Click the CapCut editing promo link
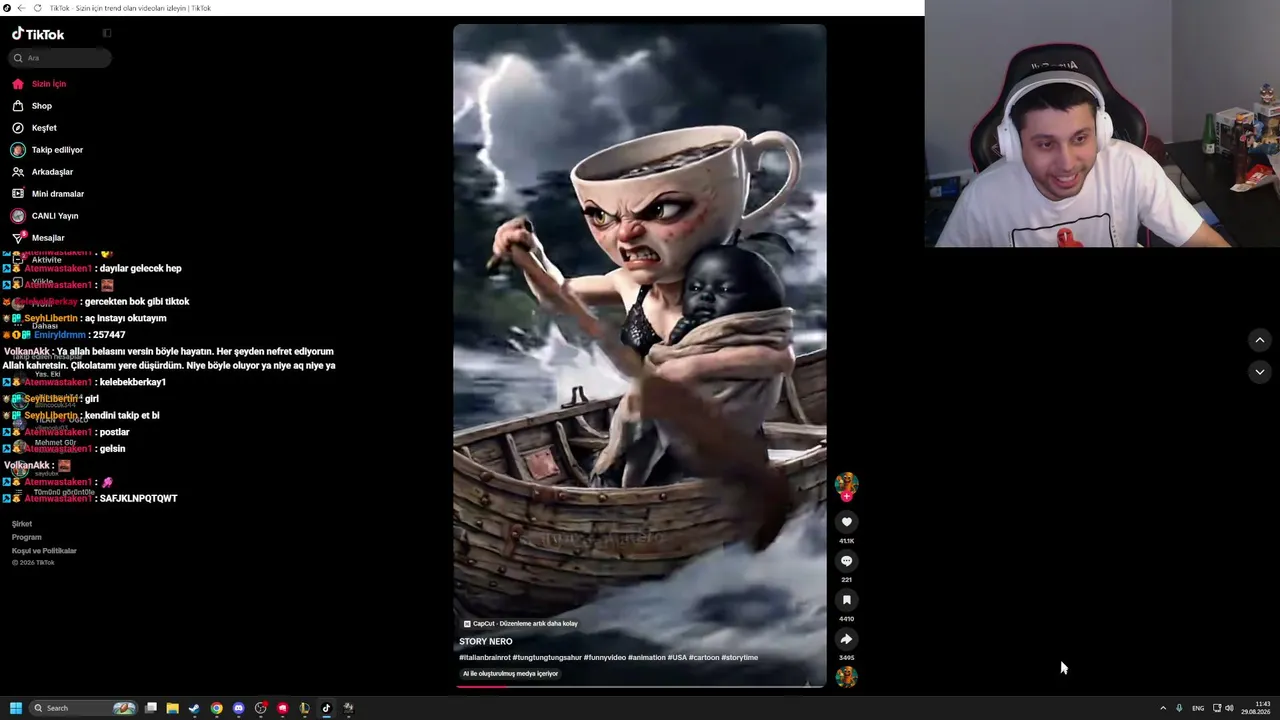Image resolution: width=1280 pixels, height=720 pixels. pos(521,624)
